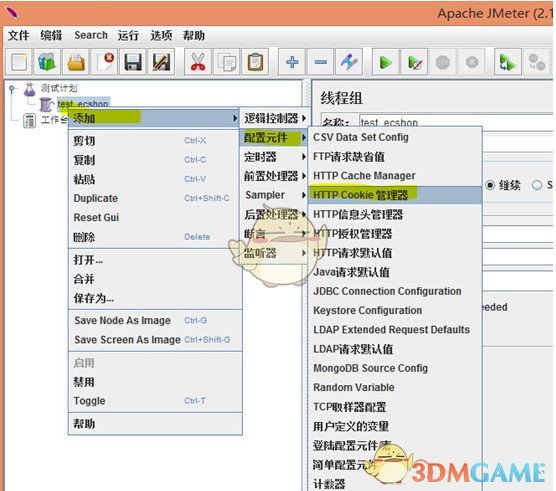The image size is (556, 491).
Task: Click the Expand all plus icon
Action: click(292, 62)
